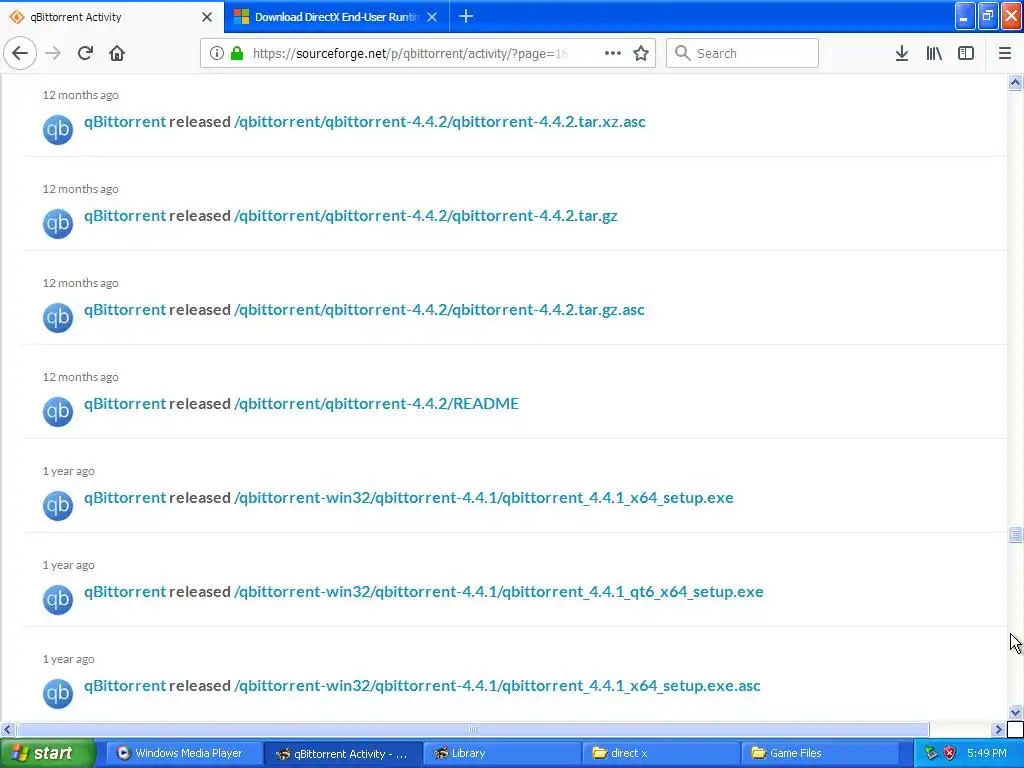
Task: Switch to Download DirectX End-User Runtime tab
Action: pos(336,17)
